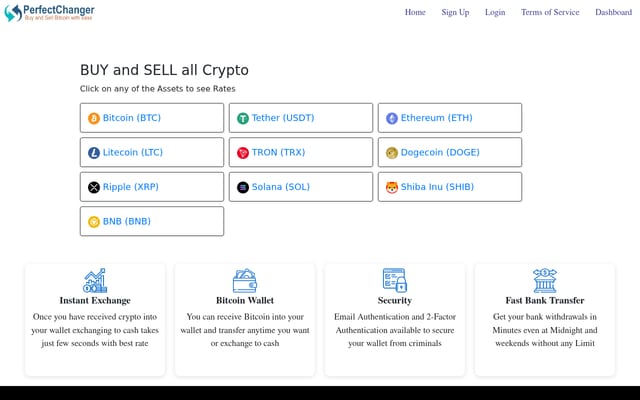The image size is (640, 400).
Task: Show rates for Shiba Inu (SHIB)
Action: click(x=450, y=187)
